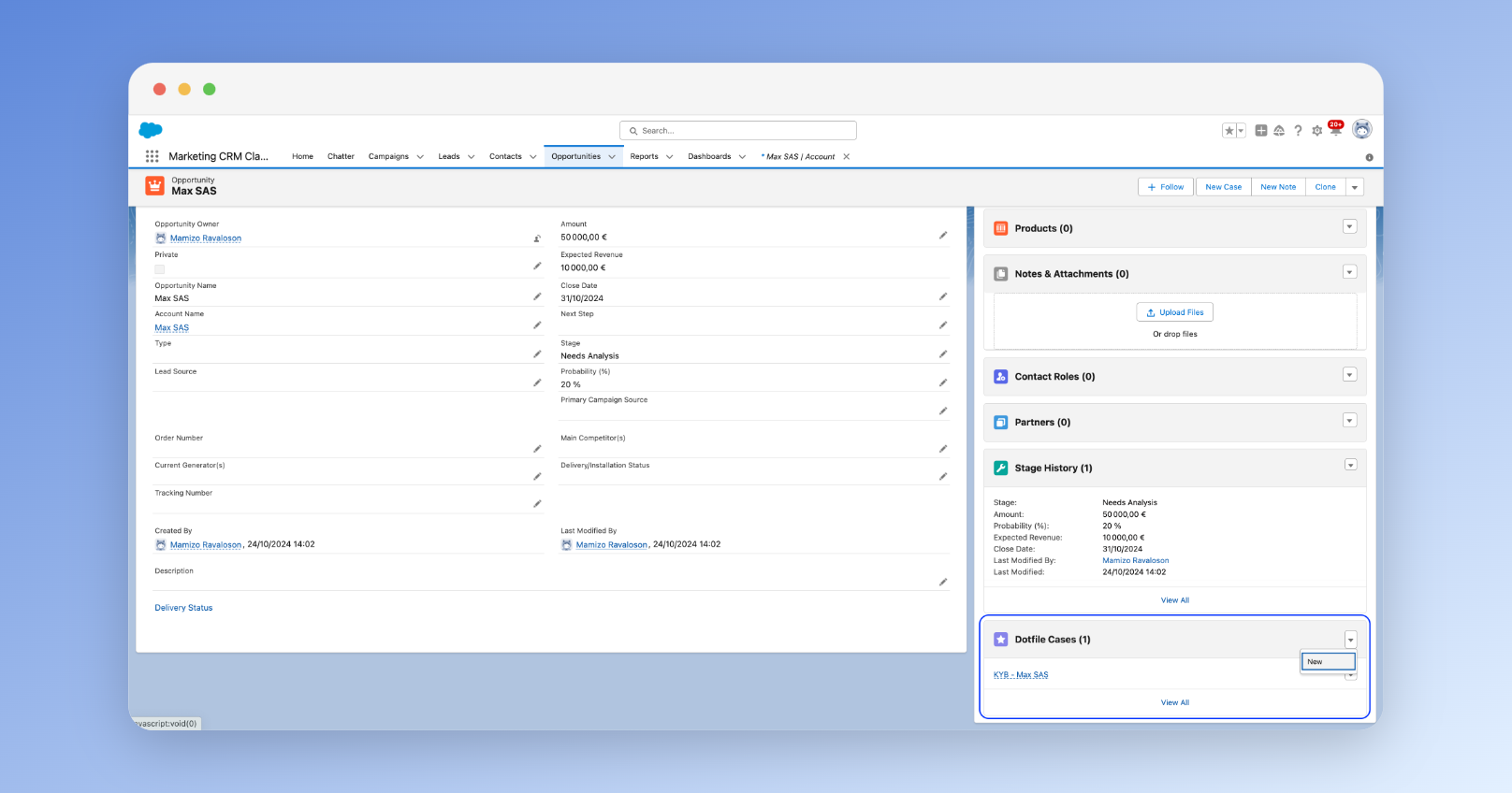Viewport: 1512px width, 793px height.
Task: Open the Guidance Center icon
Action: pyautogui.click(x=1279, y=131)
